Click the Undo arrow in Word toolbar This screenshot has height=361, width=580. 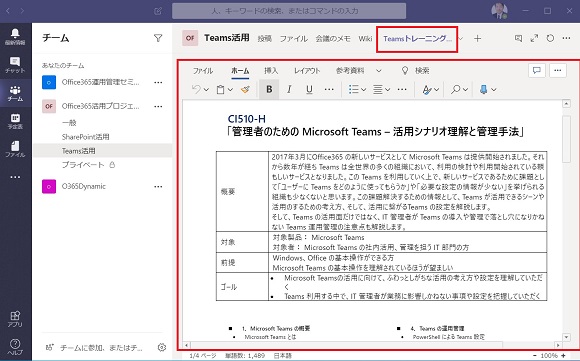[196, 89]
